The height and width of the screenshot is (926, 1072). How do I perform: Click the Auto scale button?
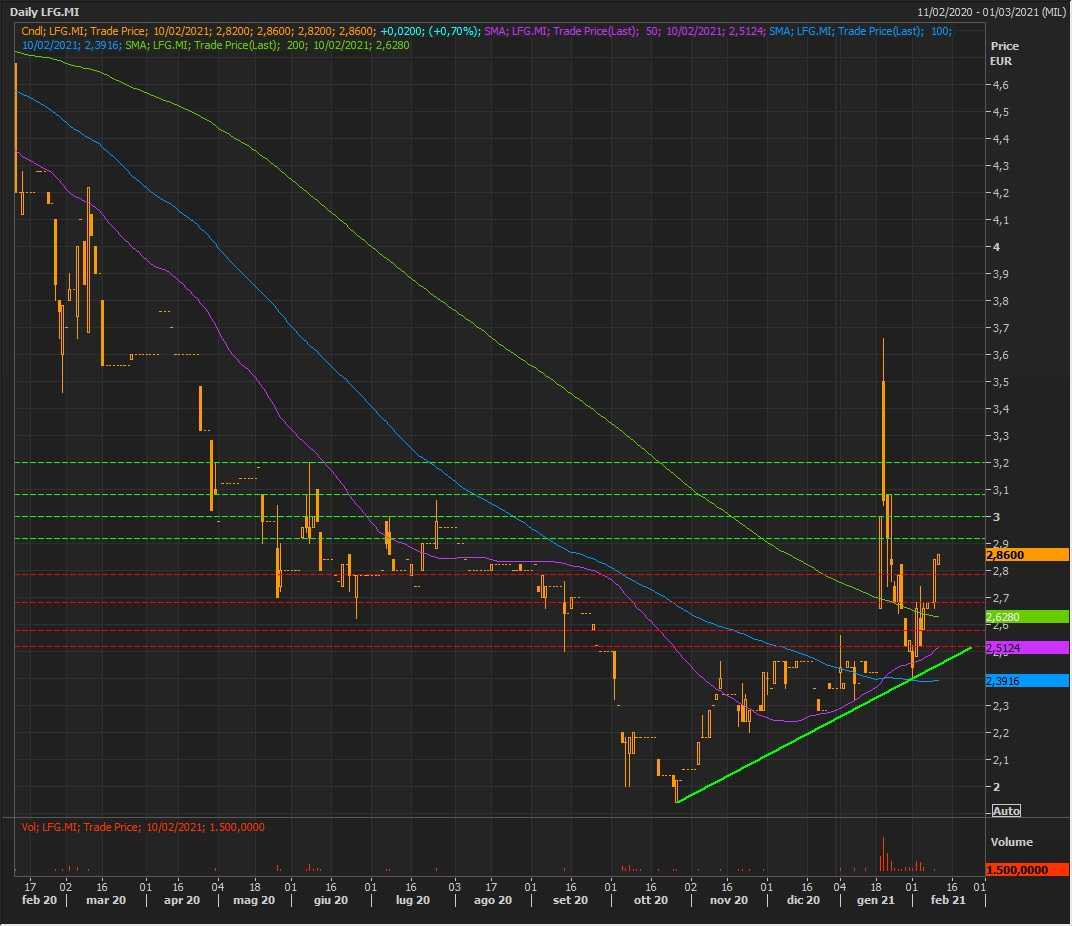pos(1006,811)
